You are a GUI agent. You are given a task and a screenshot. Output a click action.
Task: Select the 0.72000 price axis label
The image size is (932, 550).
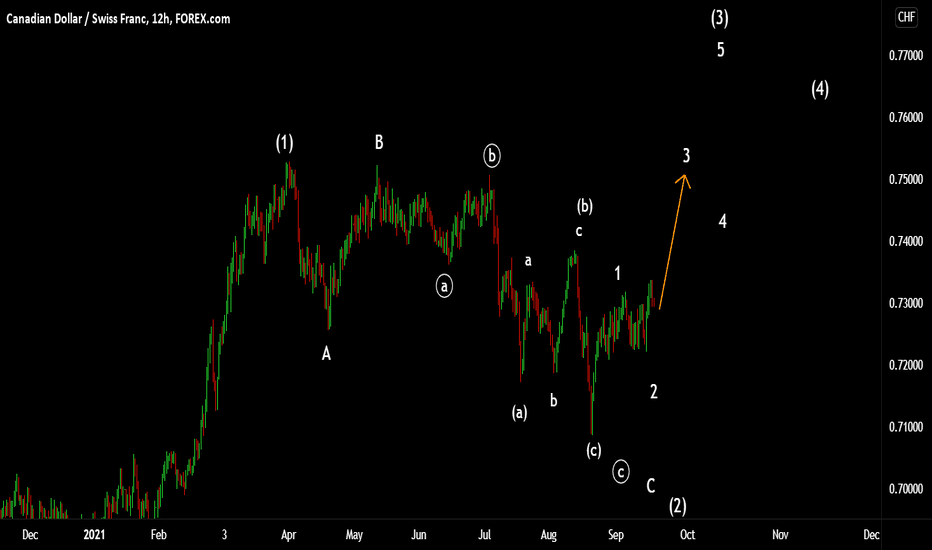[x=906, y=364]
